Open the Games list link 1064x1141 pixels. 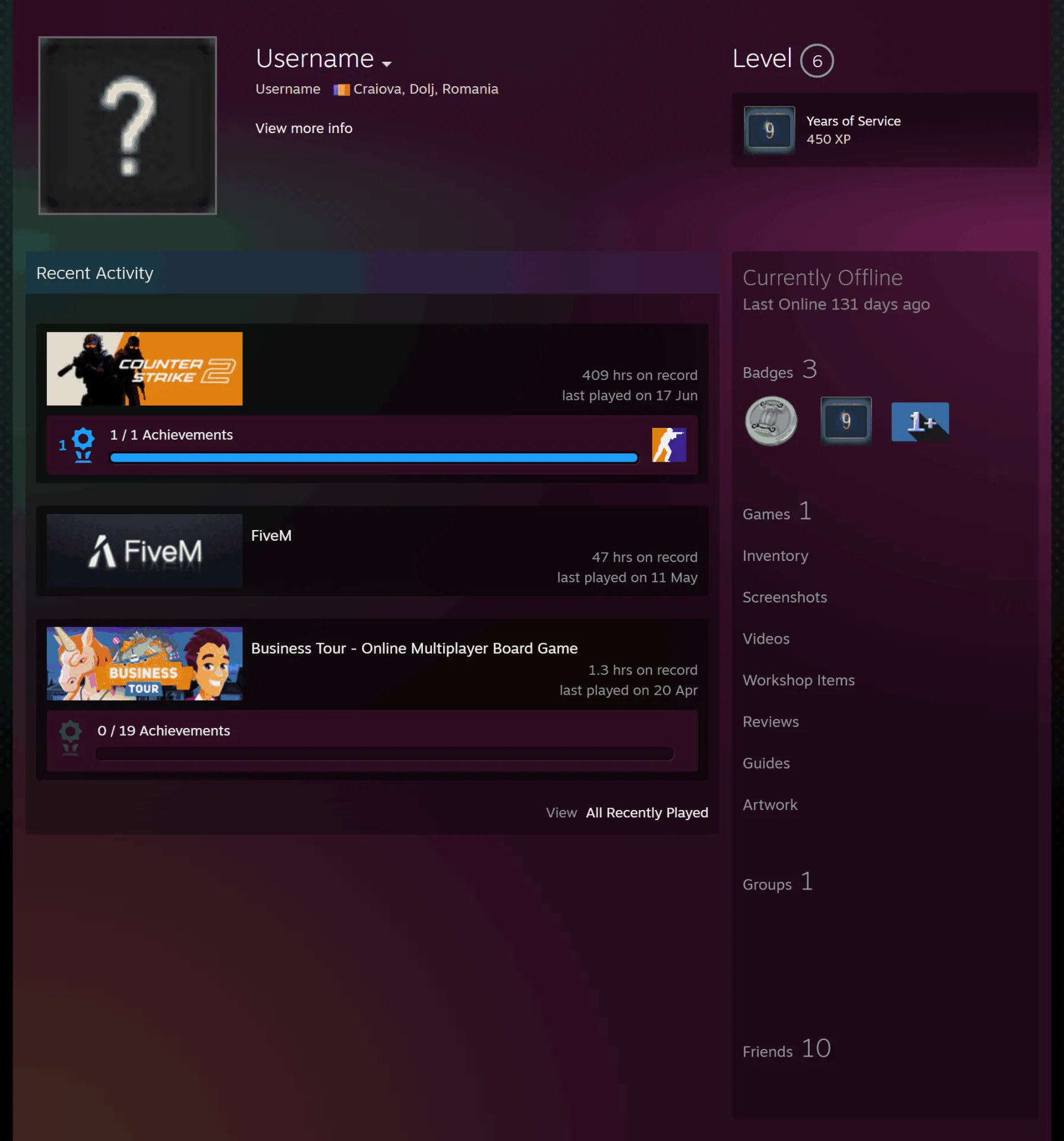pos(776,512)
